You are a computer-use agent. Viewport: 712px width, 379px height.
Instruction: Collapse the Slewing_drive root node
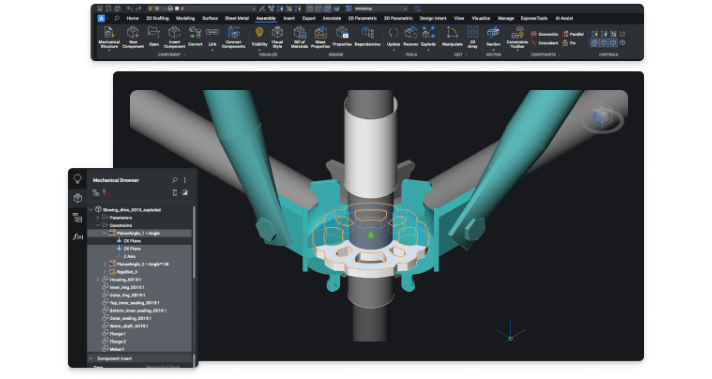pos(91,210)
